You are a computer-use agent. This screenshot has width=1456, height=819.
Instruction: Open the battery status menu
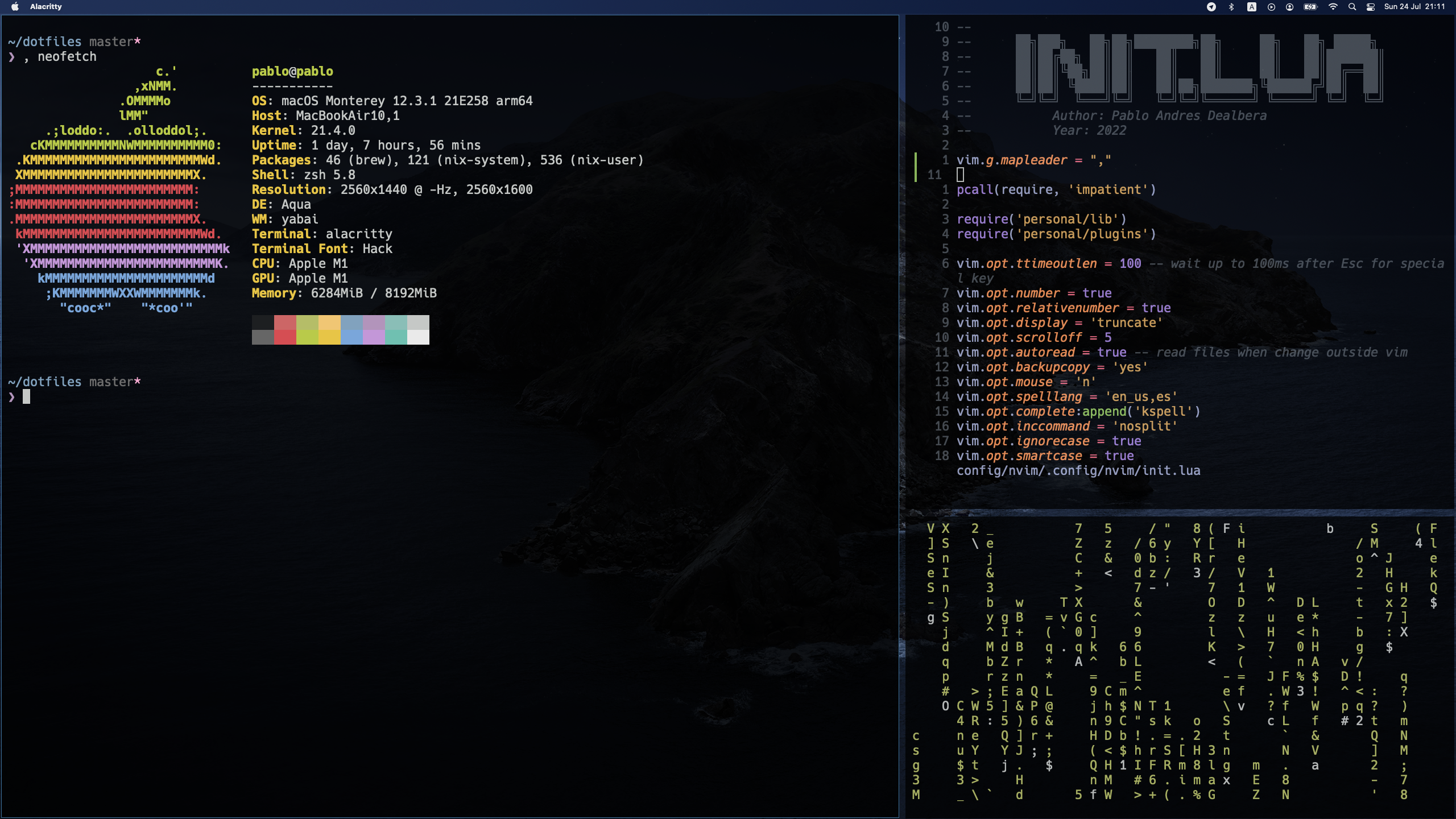point(1310,7)
